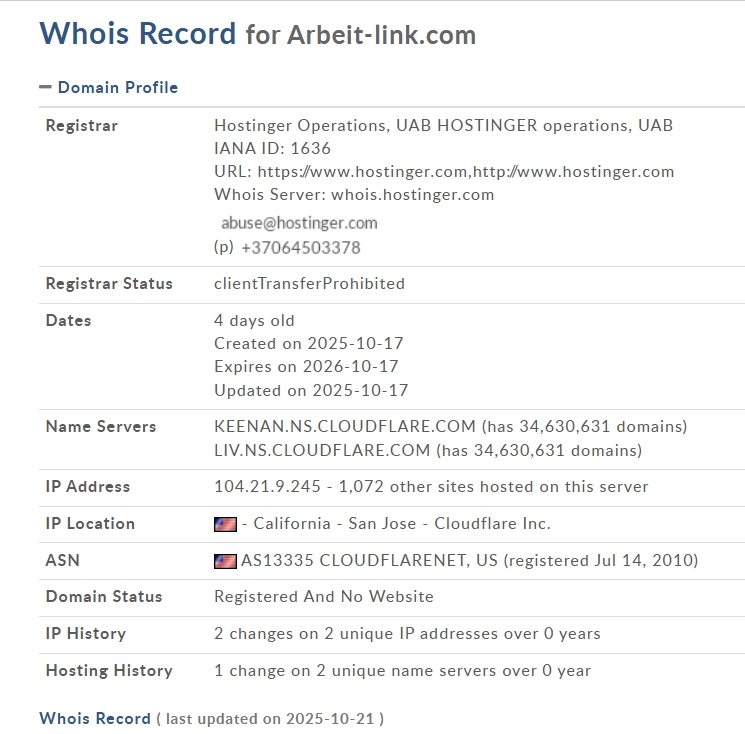Click the US flag beside AS13335
The image size is (745, 734).
click(x=225, y=561)
